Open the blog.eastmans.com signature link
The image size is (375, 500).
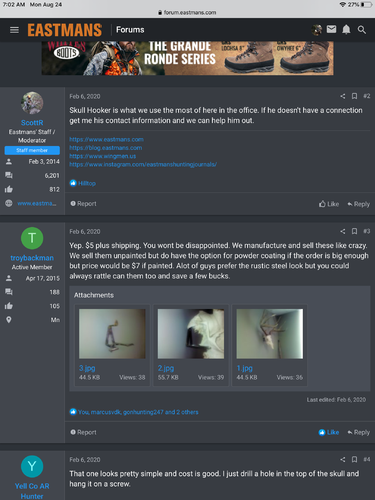click(x=106, y=148)
